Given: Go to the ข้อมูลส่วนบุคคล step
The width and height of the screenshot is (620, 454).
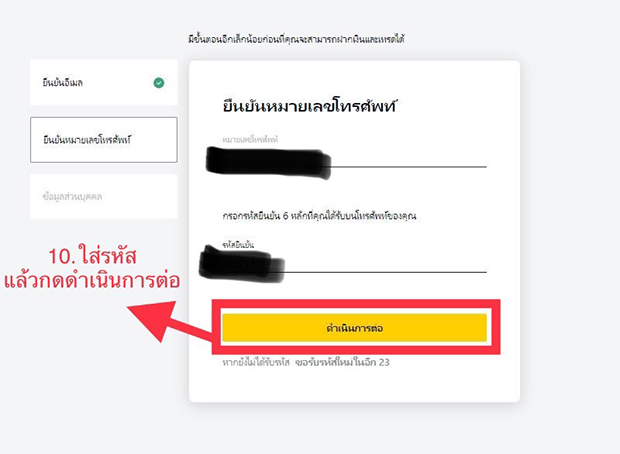Looking at the screenshot, I should tap(104, 197).
